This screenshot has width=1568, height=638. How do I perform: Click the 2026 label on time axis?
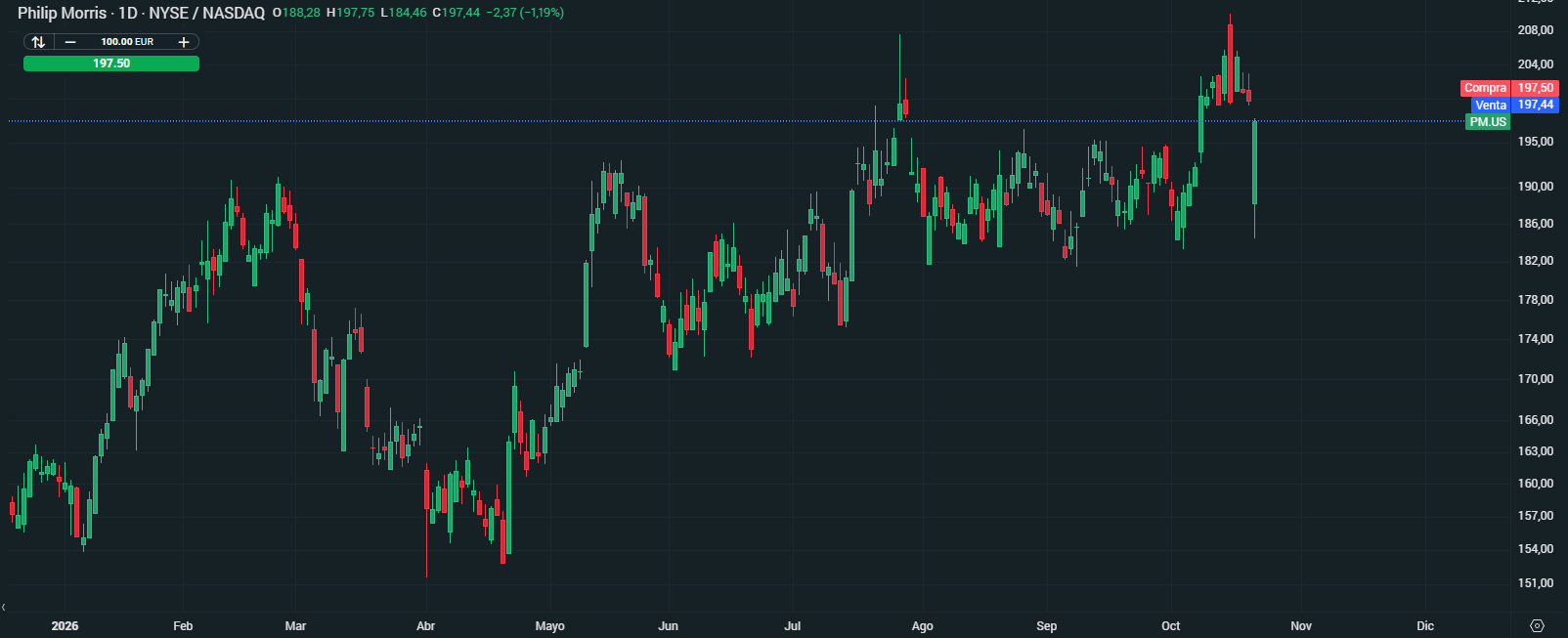(x=65, y=626)
